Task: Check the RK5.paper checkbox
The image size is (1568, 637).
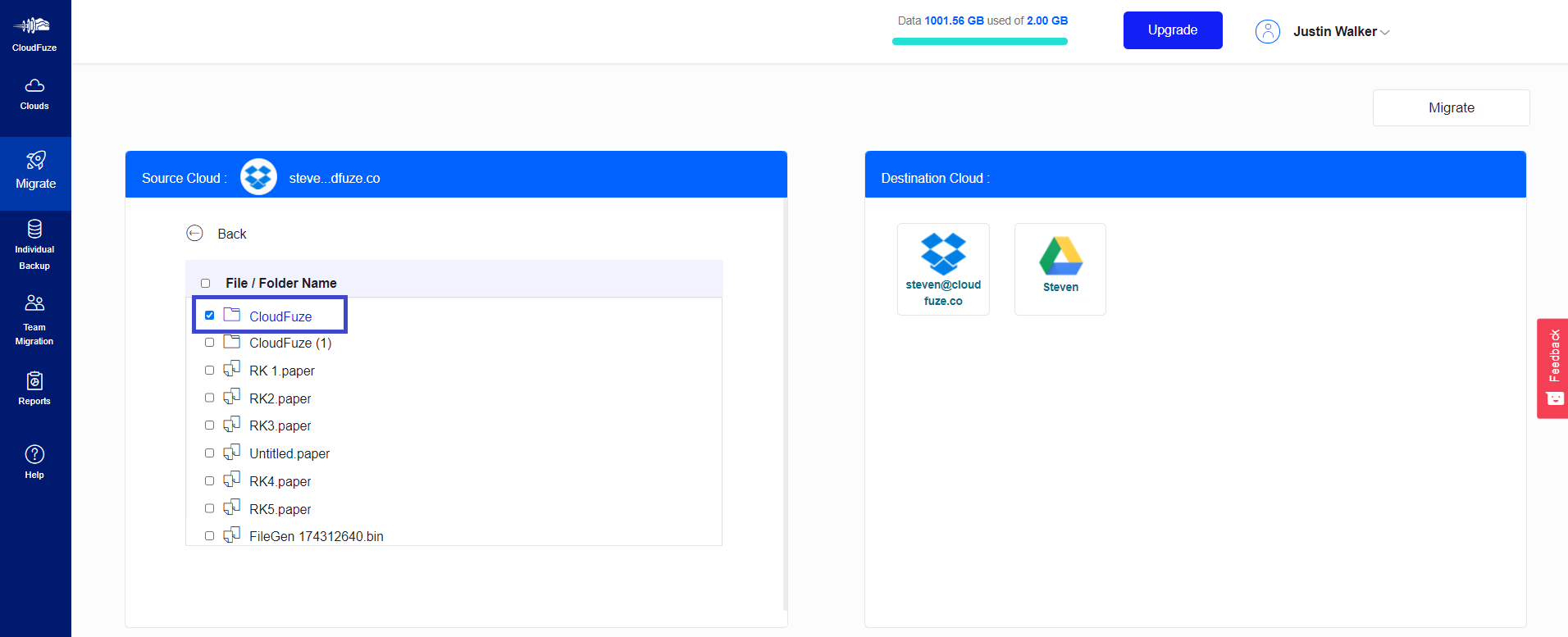Action: point(209,508)
